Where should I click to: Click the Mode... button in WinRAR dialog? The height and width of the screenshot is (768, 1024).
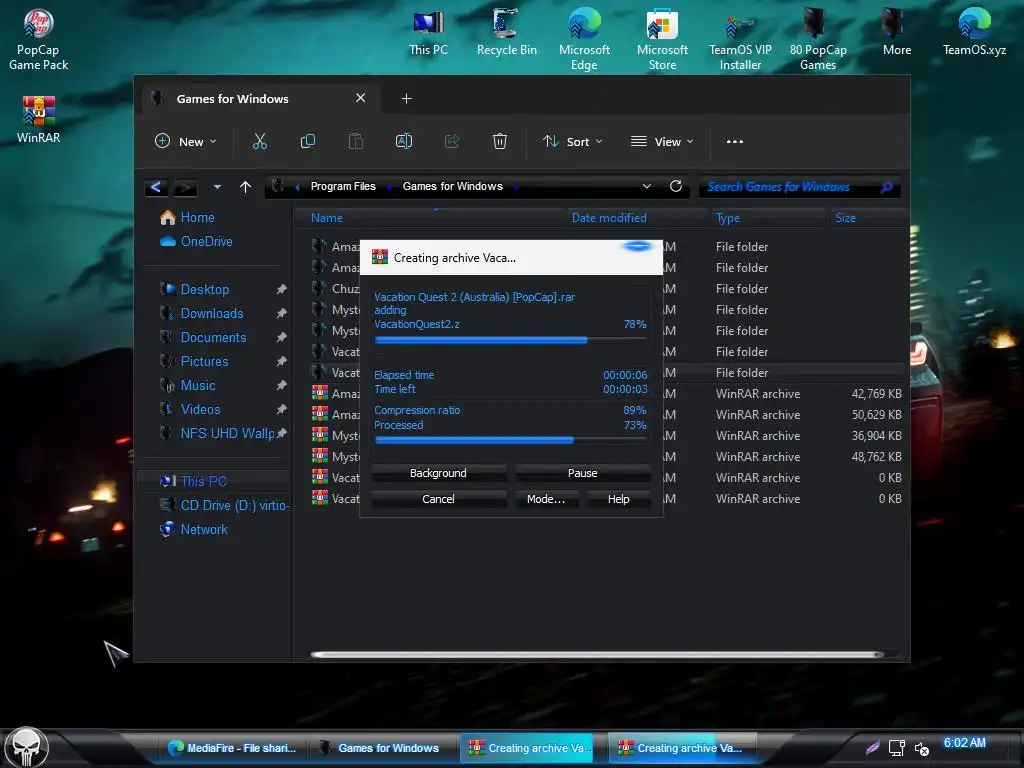(546, 499)
